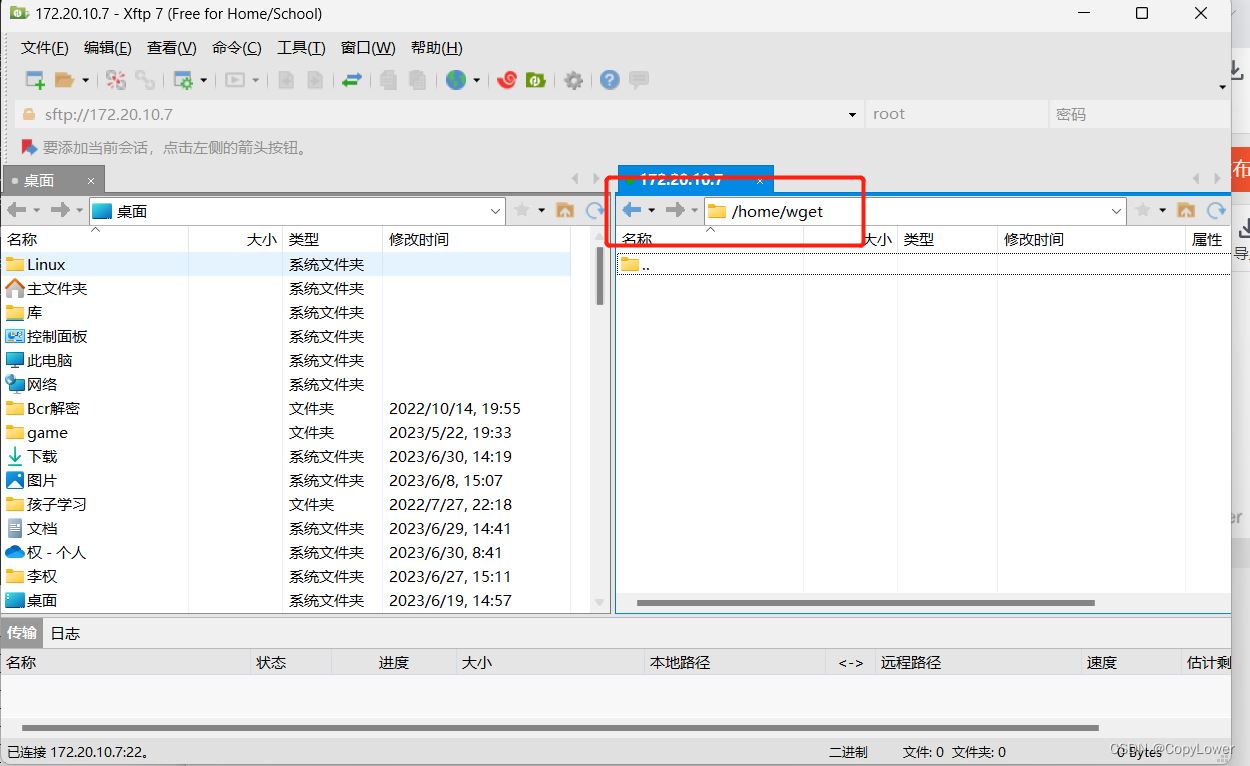1250x766 pixels.
Task: Expand the local 桌面 path dropdown
Action: (x=496, y=211)
